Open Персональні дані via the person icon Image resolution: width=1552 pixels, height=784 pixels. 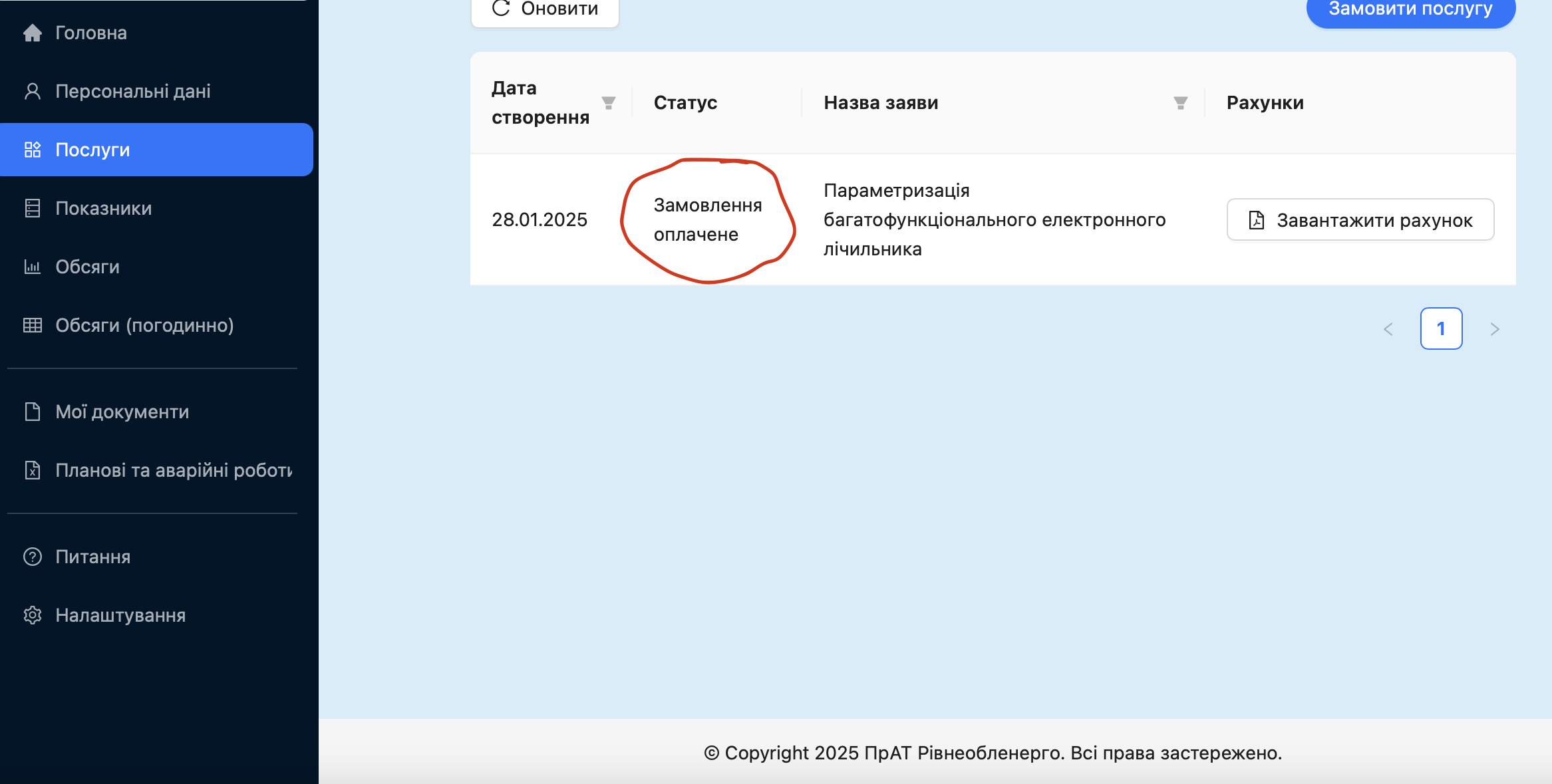[x=33, y=90]
